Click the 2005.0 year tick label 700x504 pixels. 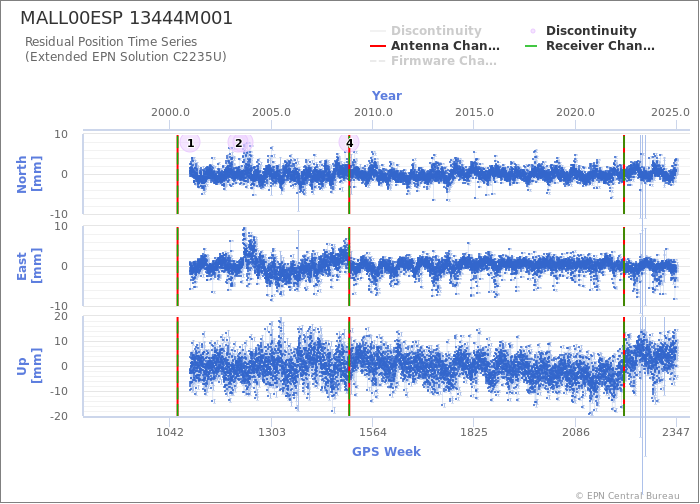[x=271, y=112]
